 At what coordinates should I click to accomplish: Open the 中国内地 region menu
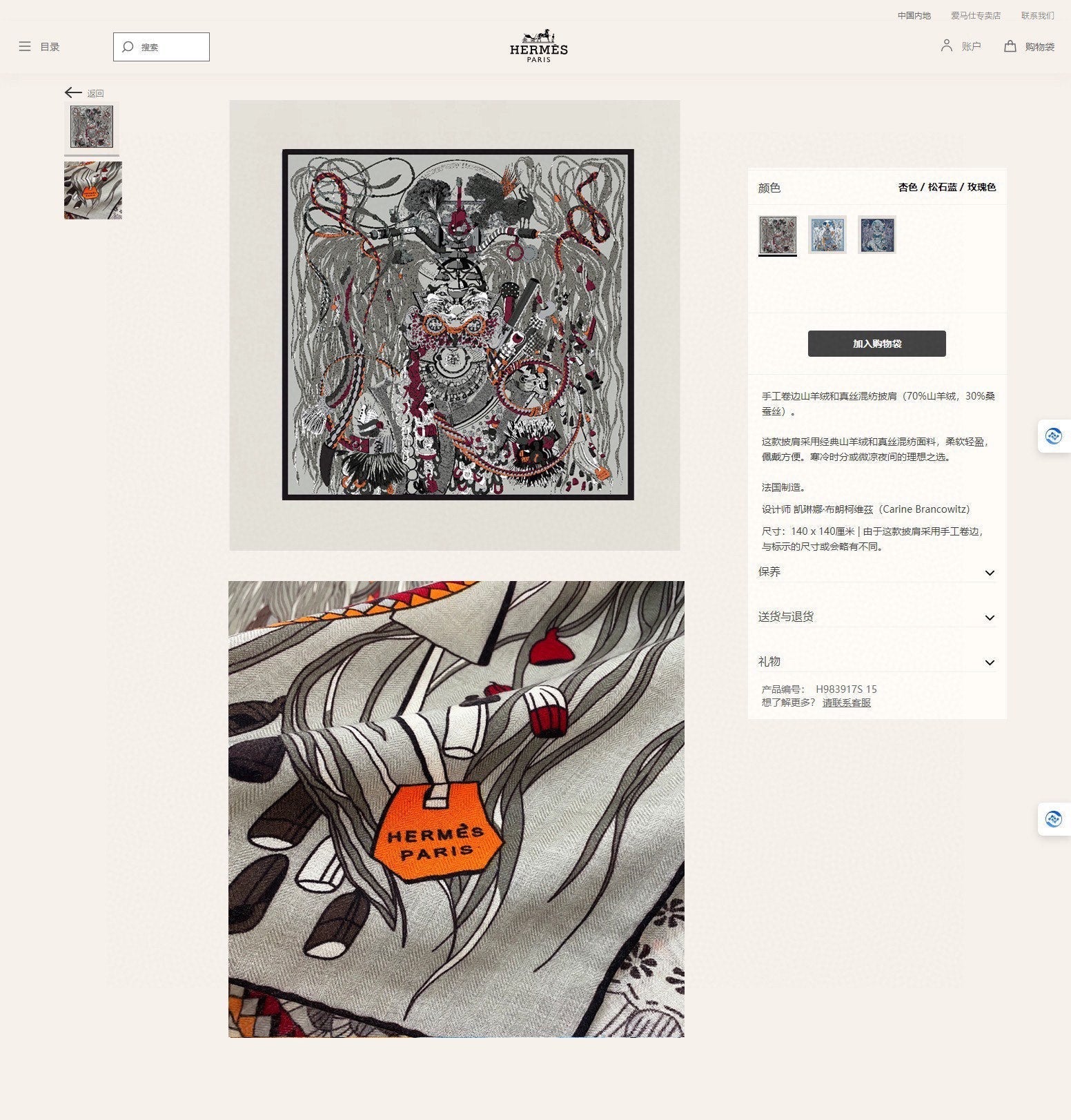point(914,15)
